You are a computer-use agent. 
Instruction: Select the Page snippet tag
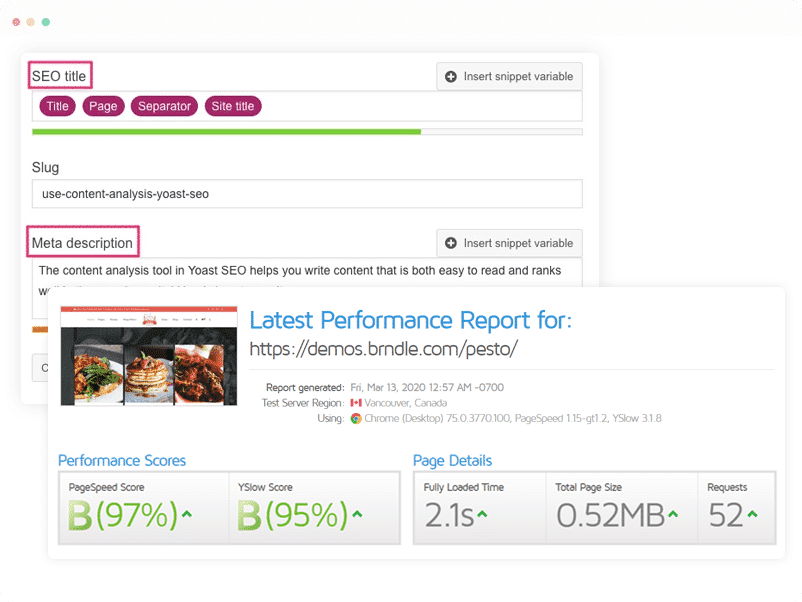pyautogui.click(x=103, y=106)
